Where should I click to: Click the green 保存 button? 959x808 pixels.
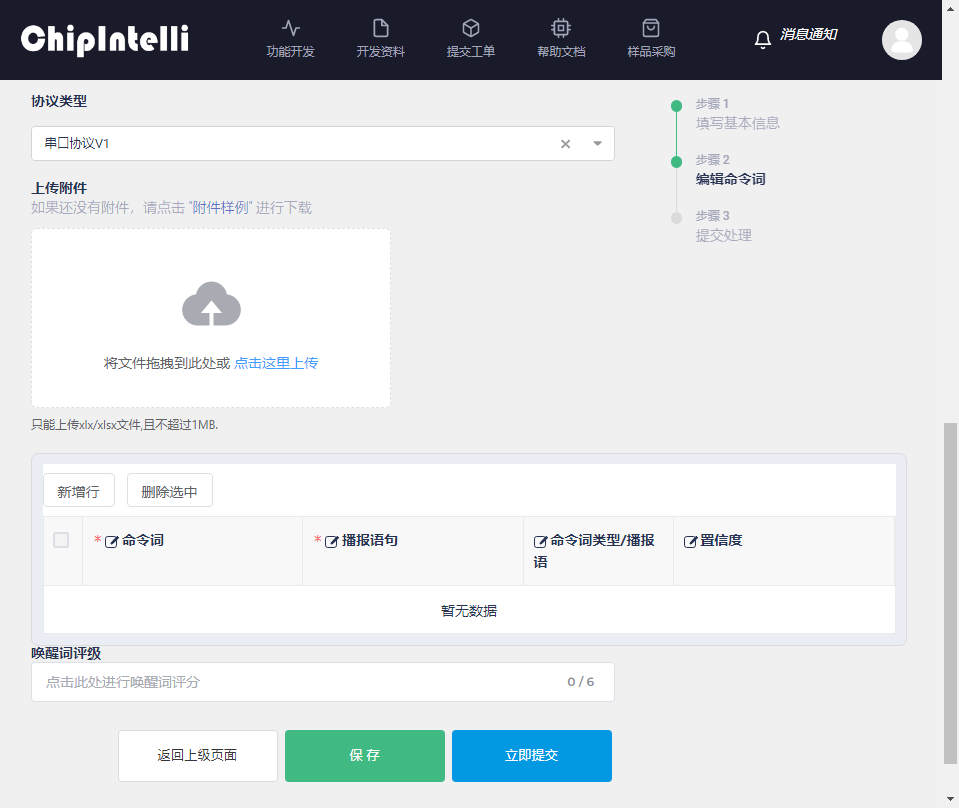pos(364,756)
